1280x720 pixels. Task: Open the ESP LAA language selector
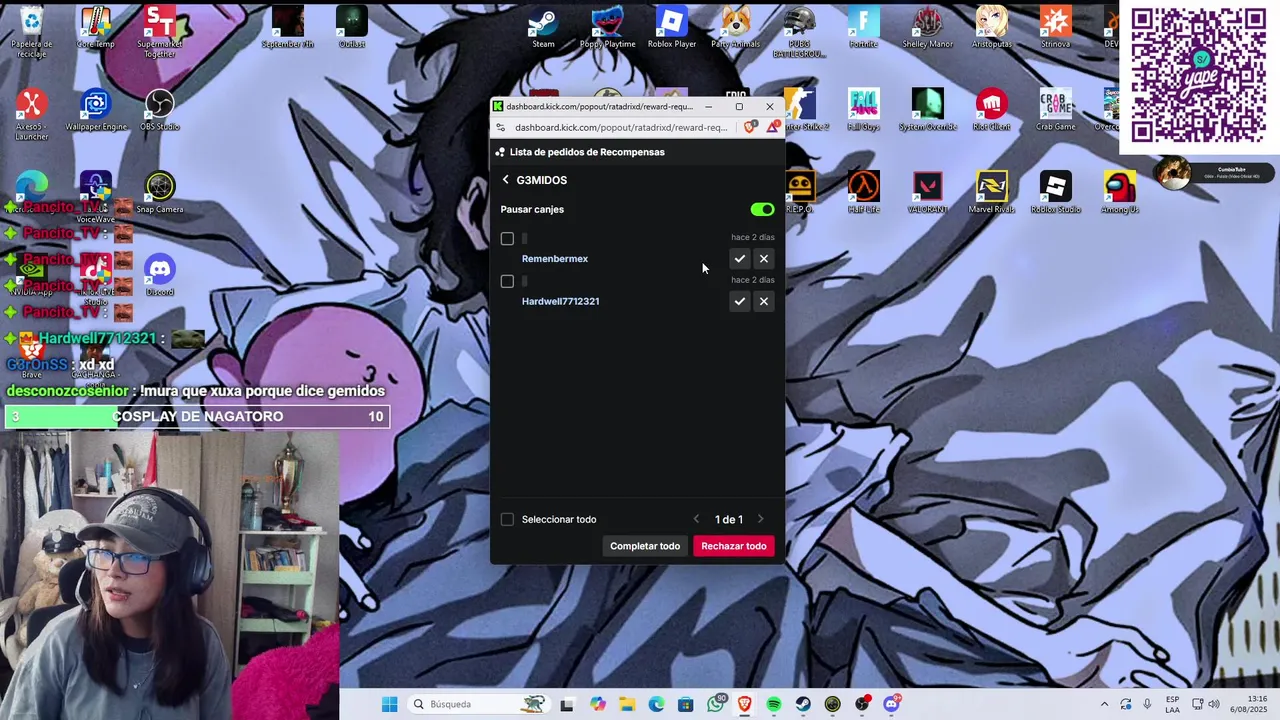point(1172,704)
